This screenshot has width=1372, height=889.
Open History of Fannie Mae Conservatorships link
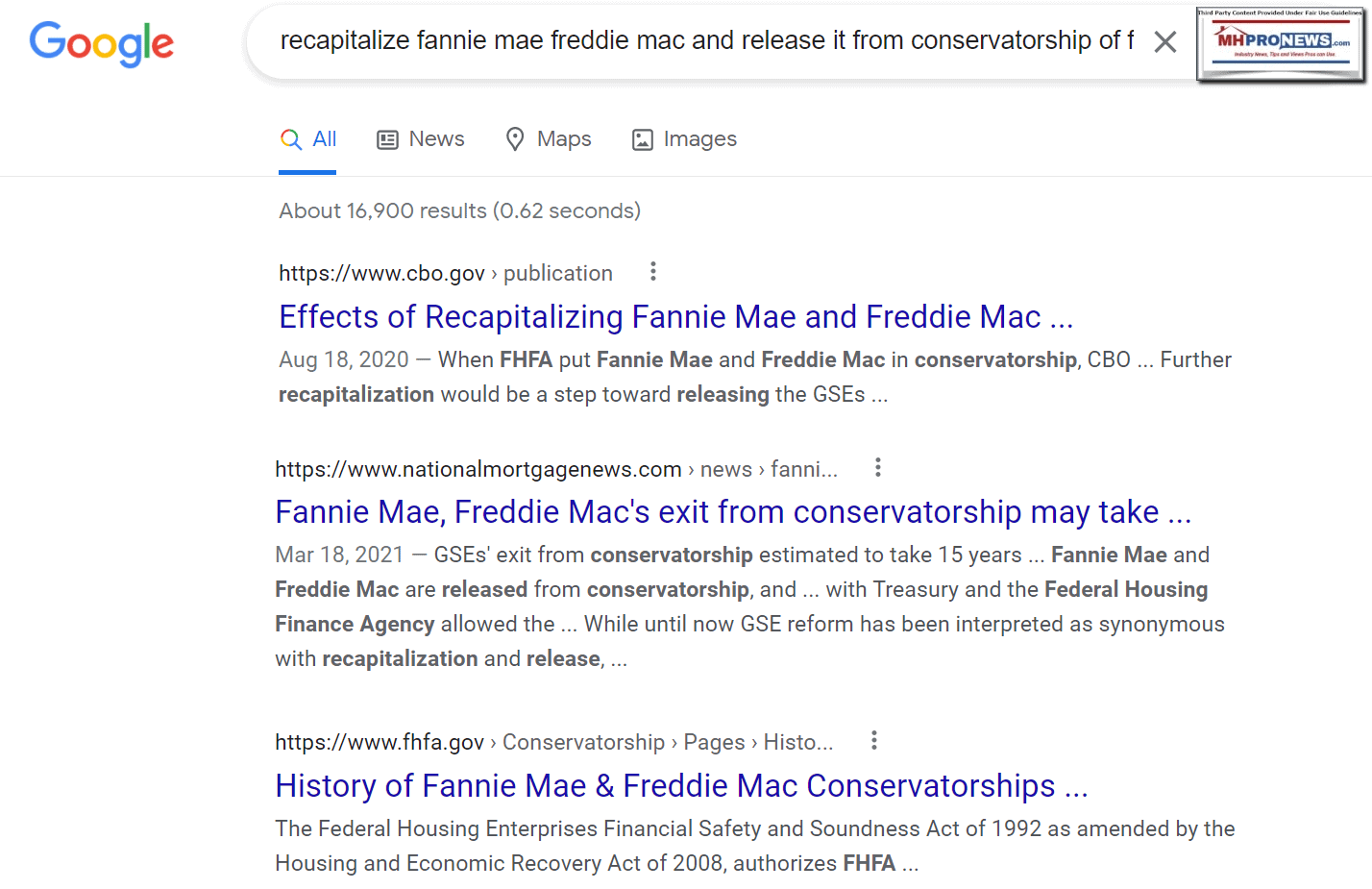[681, 786]
